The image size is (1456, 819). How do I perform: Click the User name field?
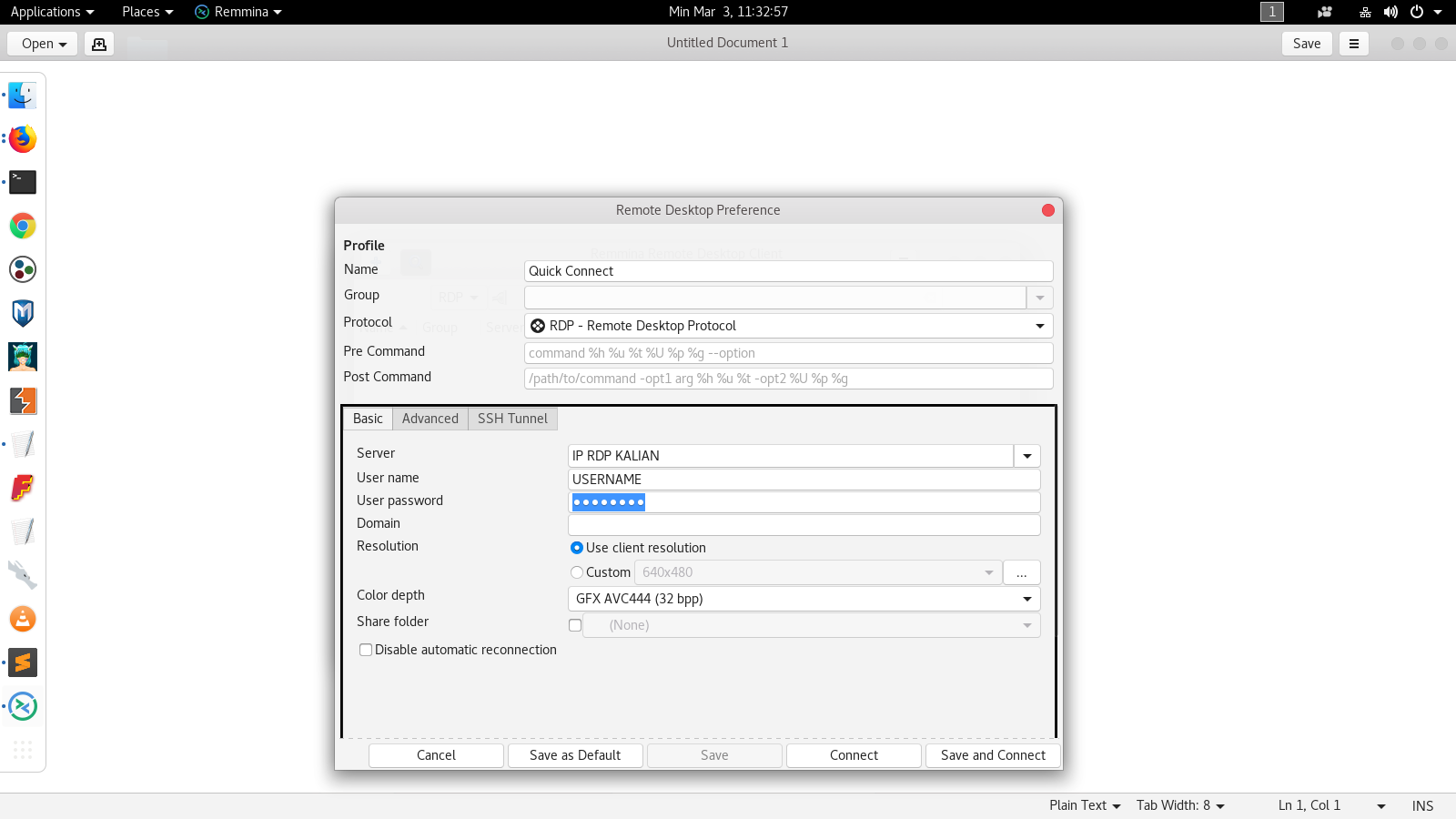pyautogui.click(x=804, y=480)
